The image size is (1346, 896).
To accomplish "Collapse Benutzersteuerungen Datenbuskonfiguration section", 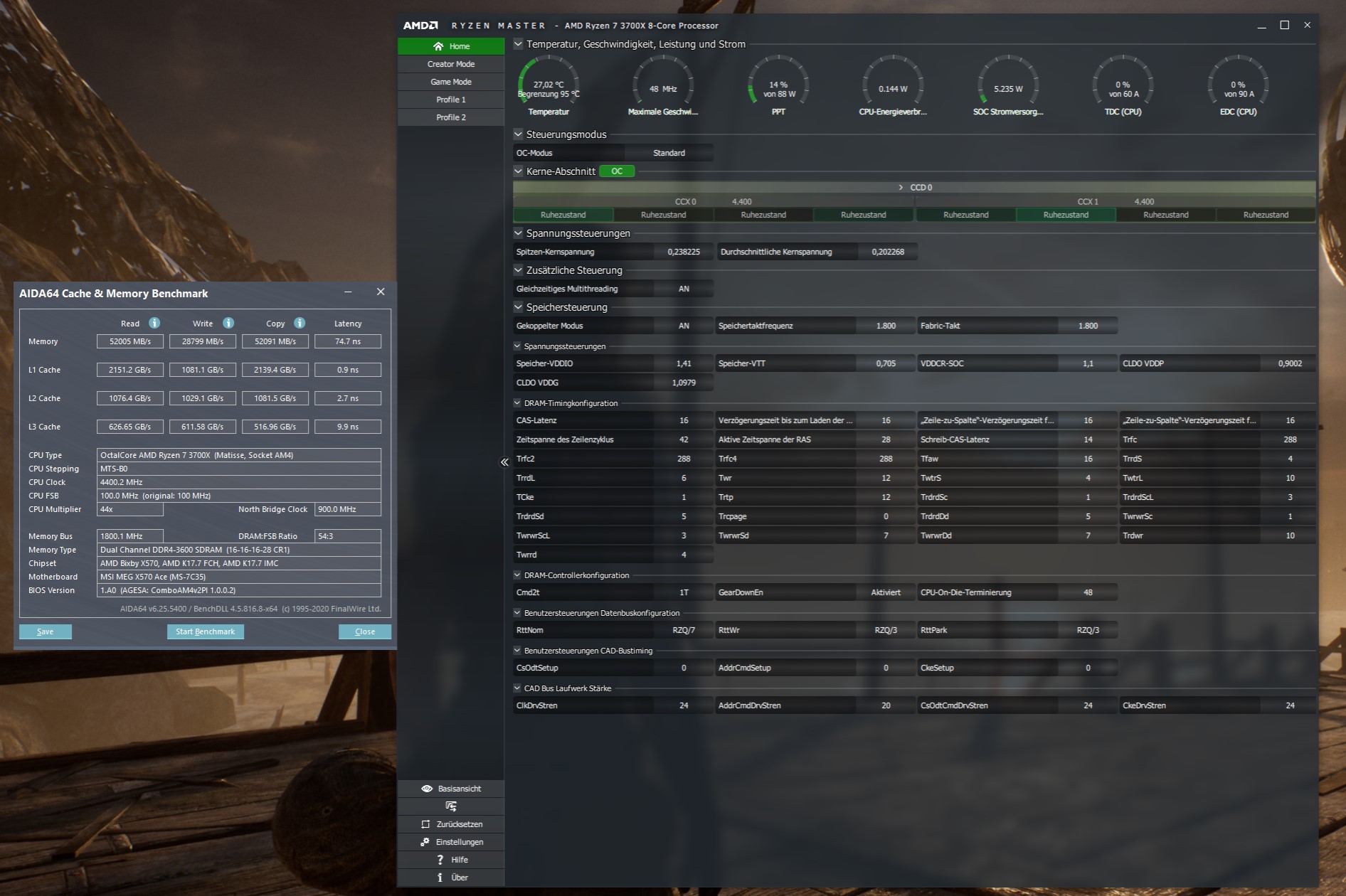I will click(517, 613).
